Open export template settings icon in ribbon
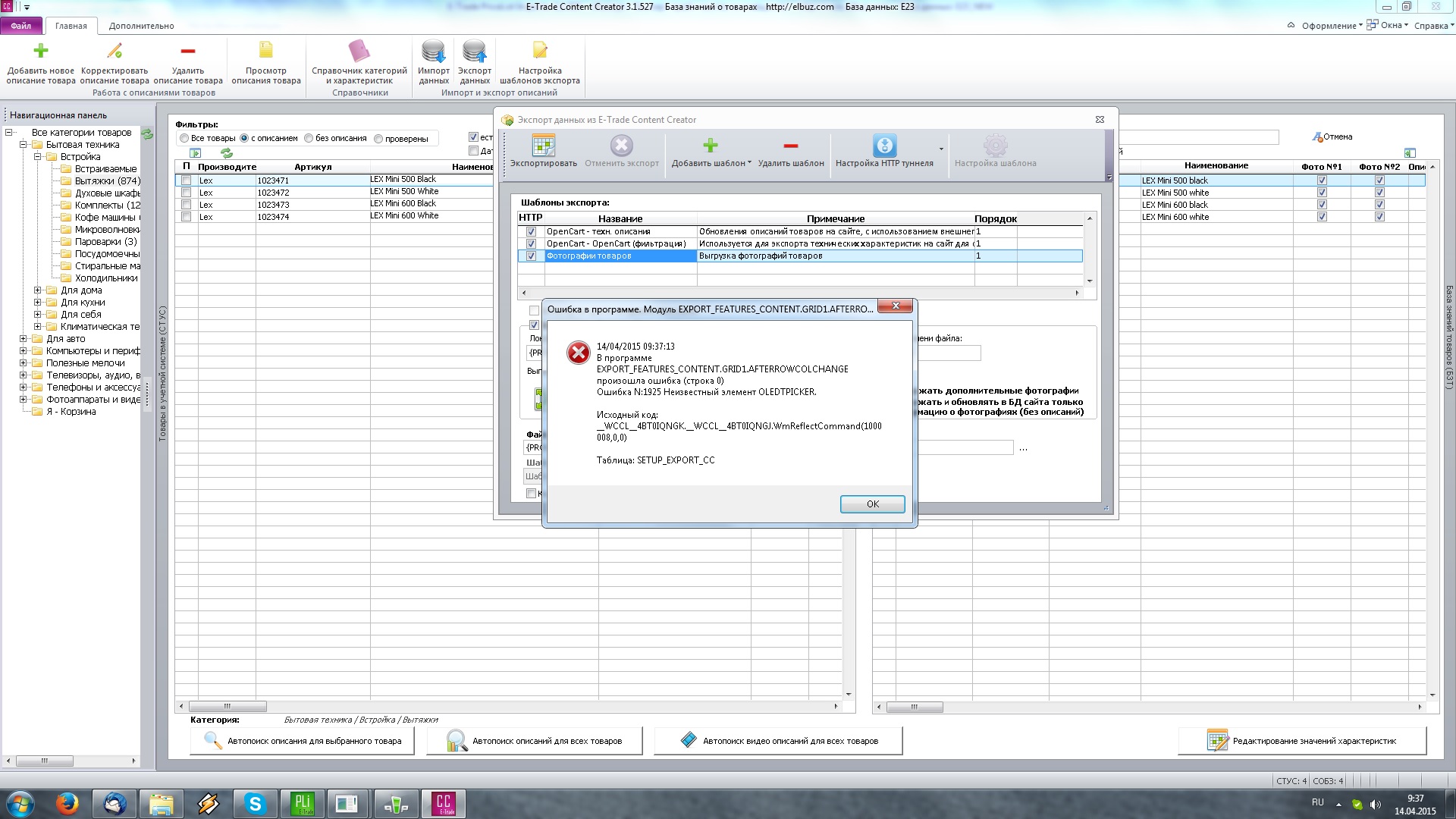Image resolution: width=1456 pixels, height=819 pixels. [540, 51]
